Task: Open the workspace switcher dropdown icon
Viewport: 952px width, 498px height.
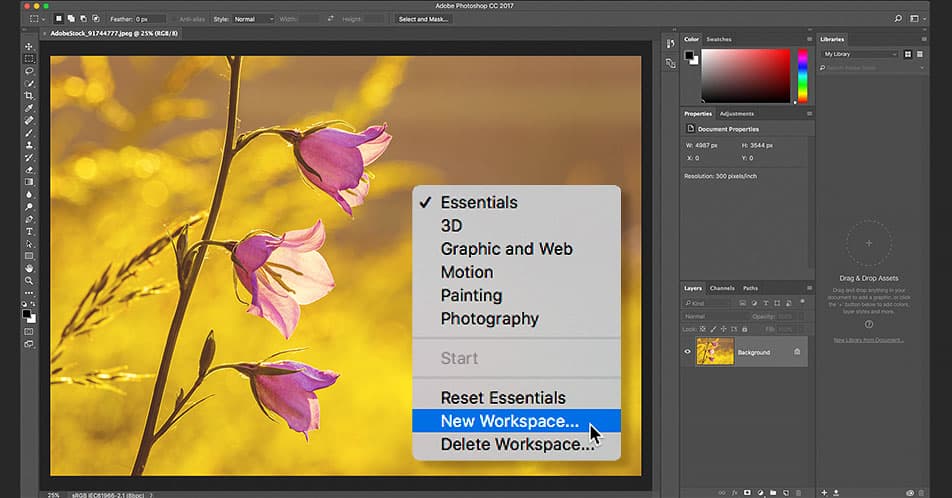Action: tap(917, 19)
